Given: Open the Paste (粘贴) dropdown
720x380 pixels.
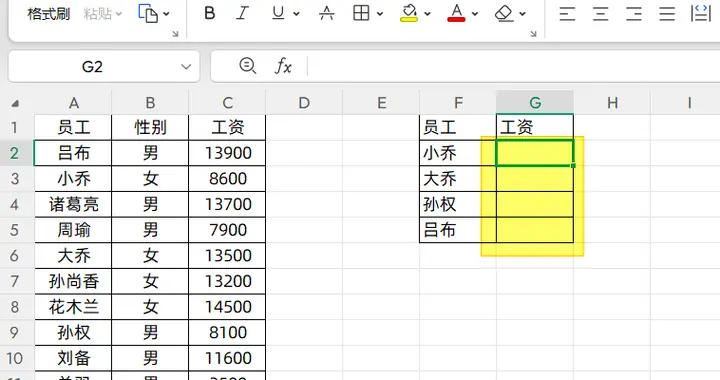Looking at the screenshot, I should click(x=103, y=14).
